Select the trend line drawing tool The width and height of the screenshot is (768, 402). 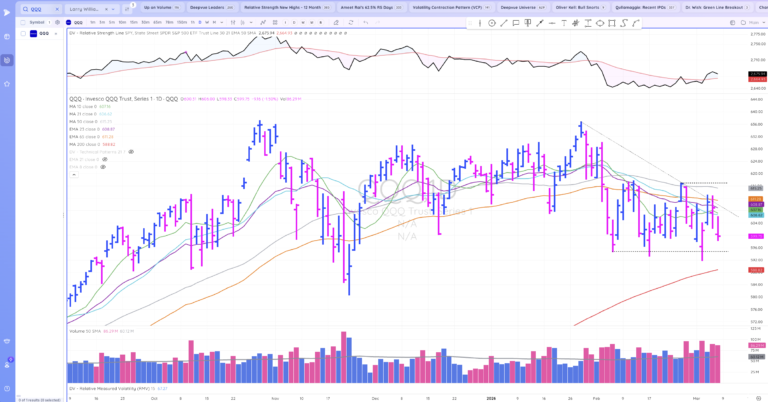[504, 23]
